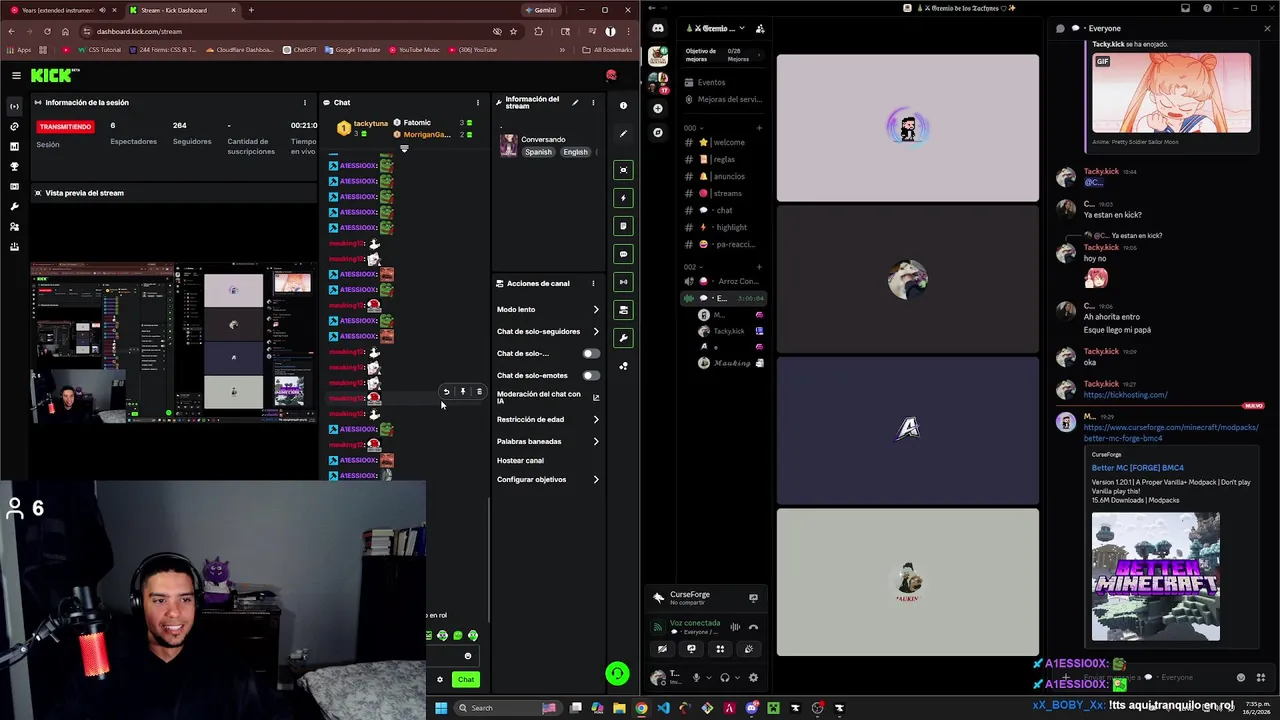Turn on camera in Discord voice panel
Viewport: 1280px width, 720px height.
[x=662, y=649]
